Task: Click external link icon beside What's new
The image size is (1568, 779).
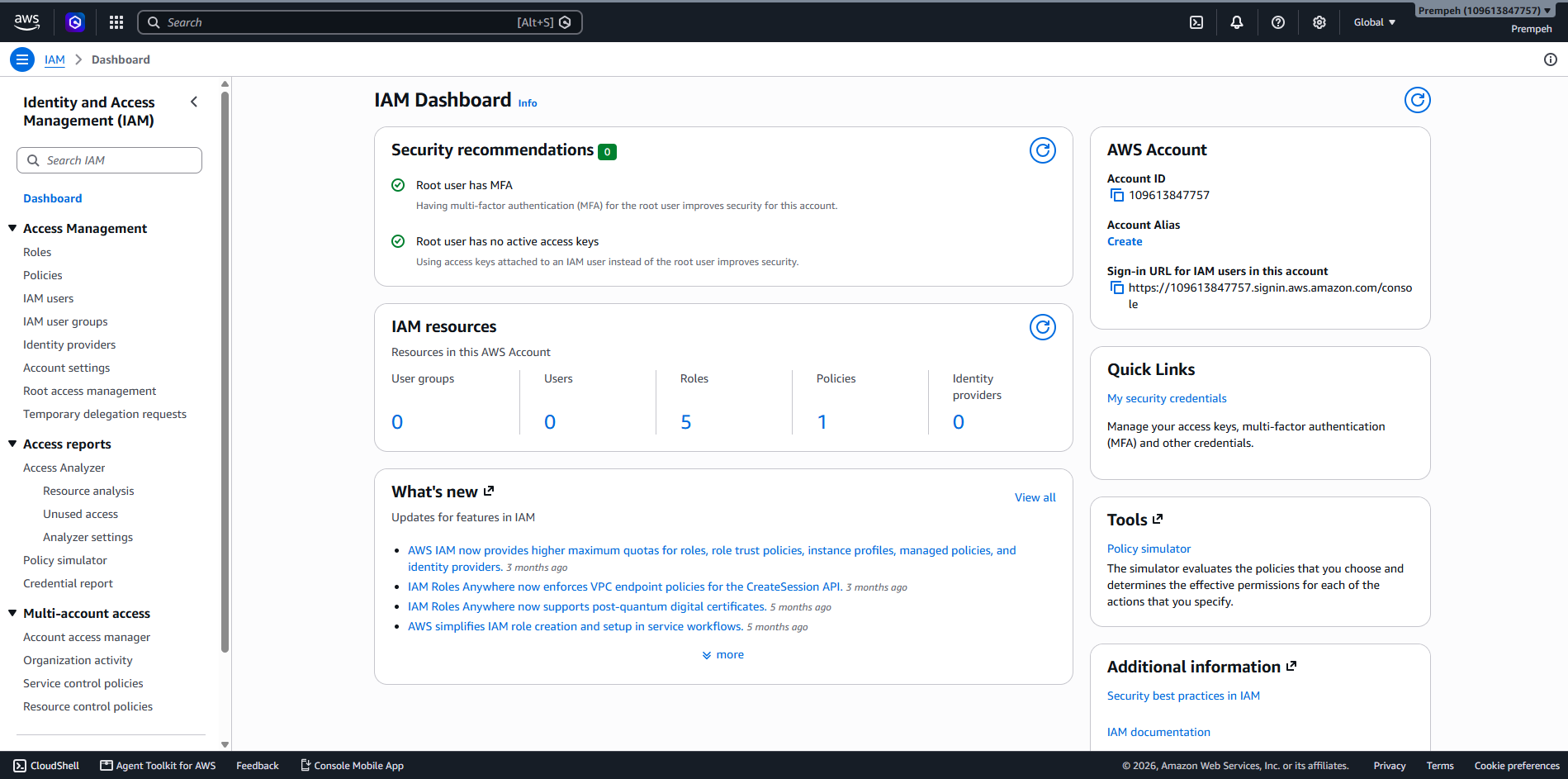Action: tap(489, 491)
